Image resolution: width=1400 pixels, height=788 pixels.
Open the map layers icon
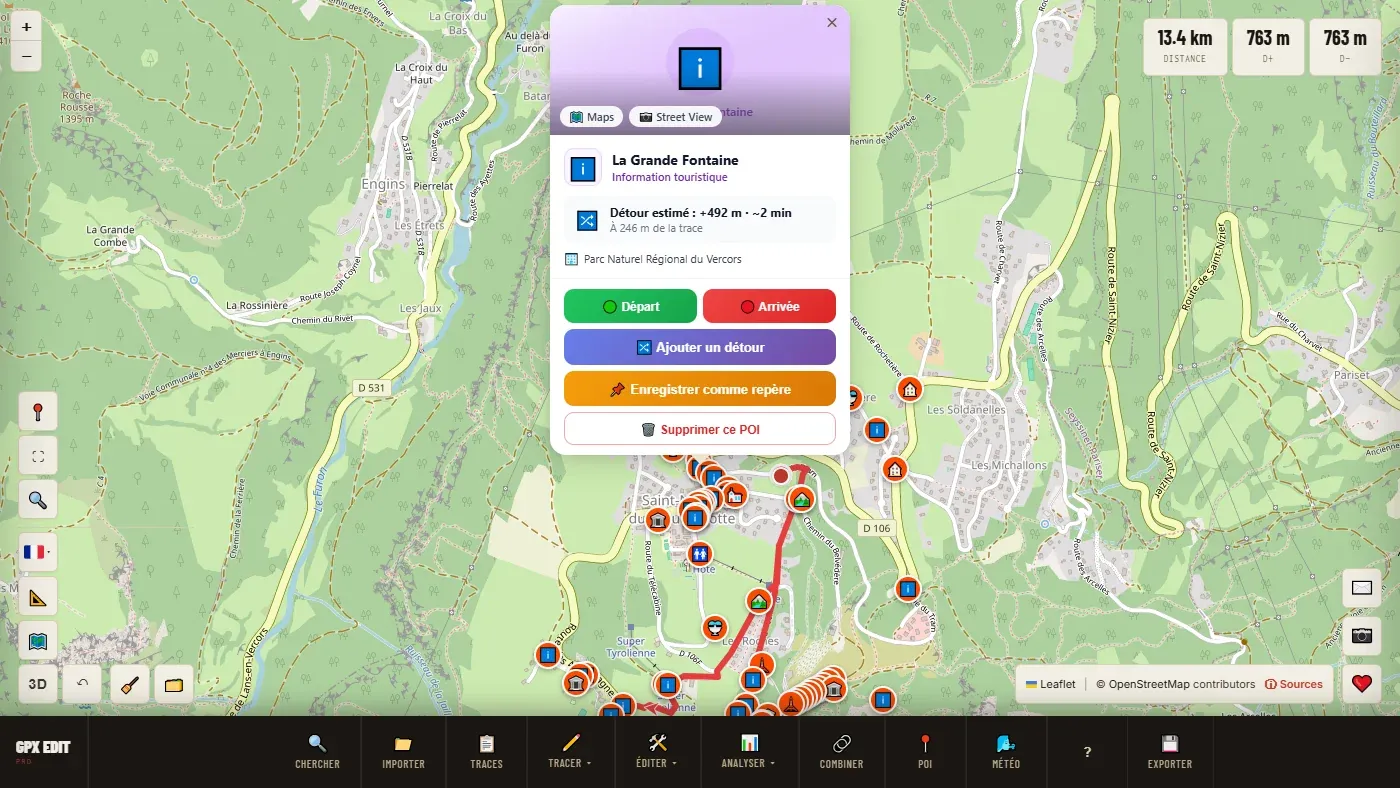click(38, 641)
